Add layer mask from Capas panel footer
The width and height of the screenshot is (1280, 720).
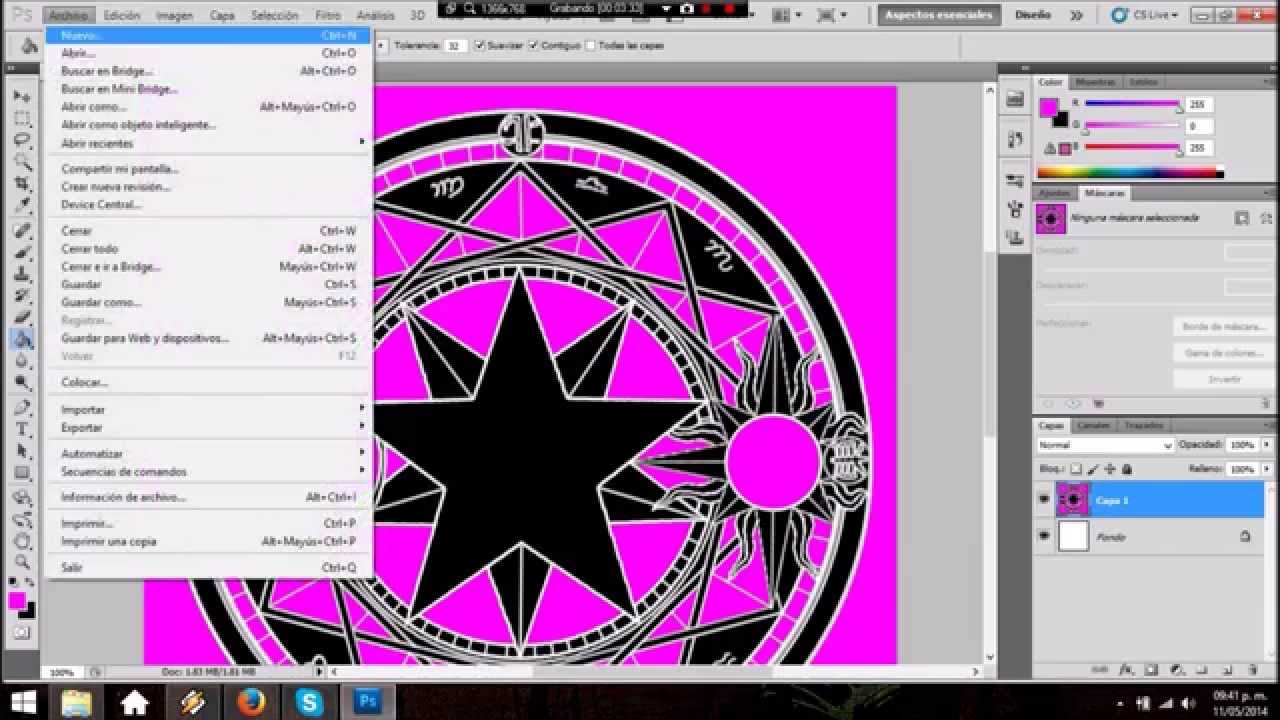(x=1151, y=670)
